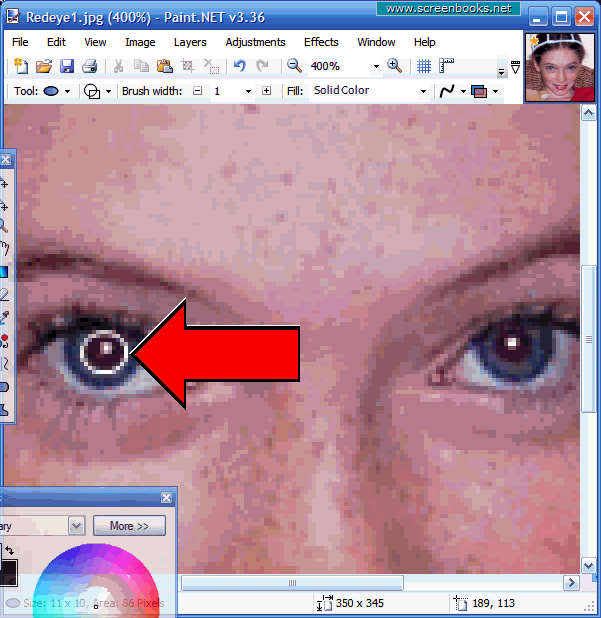
Task: Zoom in using the magnifier plus icon
Action: [394, 66]
